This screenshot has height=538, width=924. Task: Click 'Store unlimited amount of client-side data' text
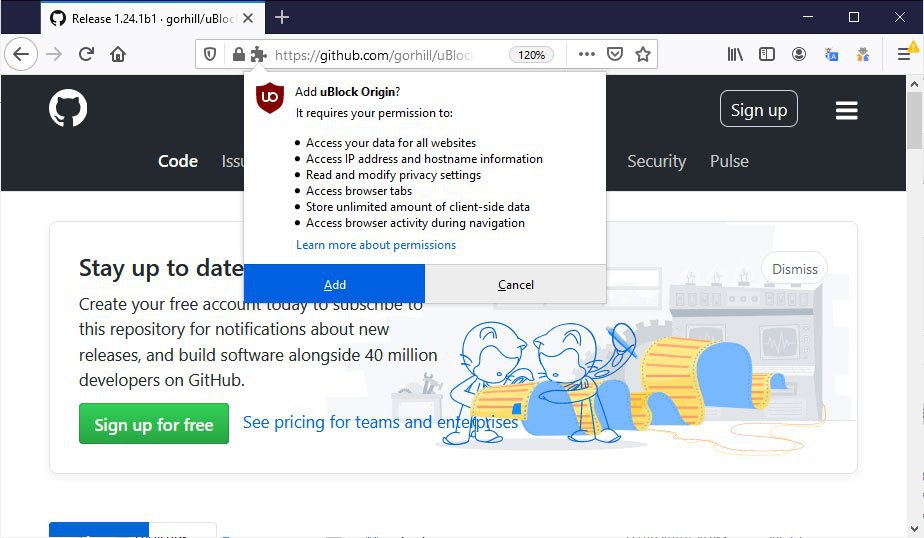[x=418, y=207]
